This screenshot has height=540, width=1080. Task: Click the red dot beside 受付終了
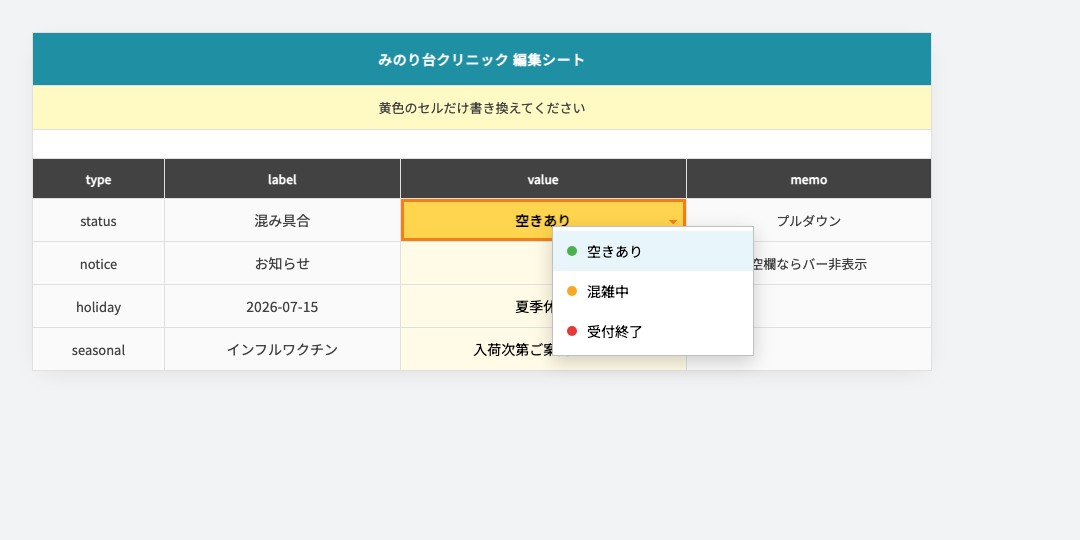(x=572, y=331)
